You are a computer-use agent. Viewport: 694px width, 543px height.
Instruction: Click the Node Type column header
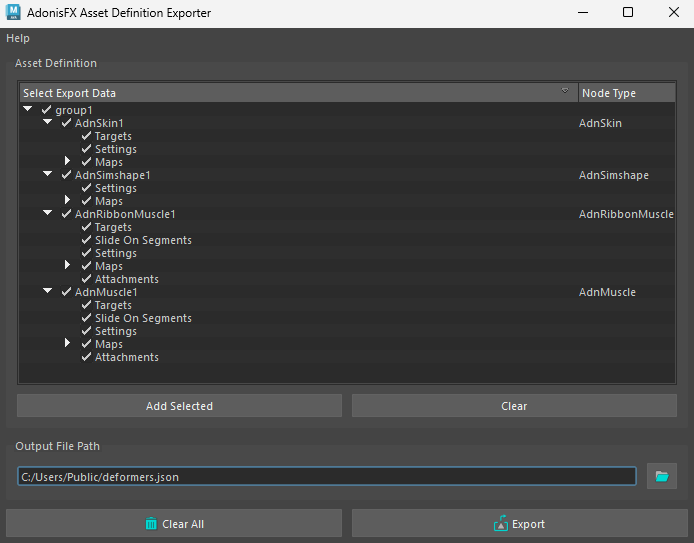click(627, 93)
